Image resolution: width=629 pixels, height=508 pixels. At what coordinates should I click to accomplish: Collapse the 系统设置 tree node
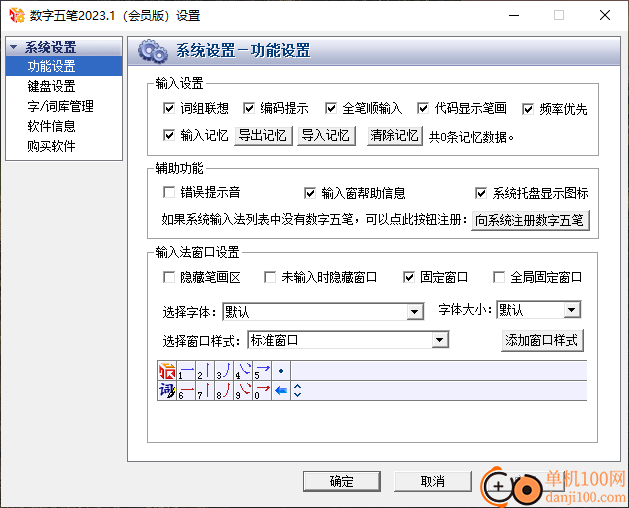14,47
